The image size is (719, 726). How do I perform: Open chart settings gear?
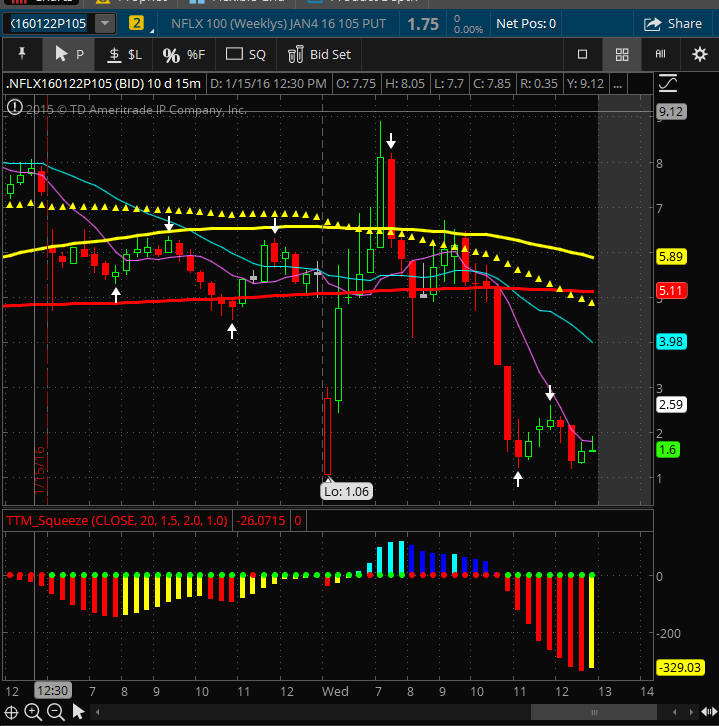coord(699,54)
